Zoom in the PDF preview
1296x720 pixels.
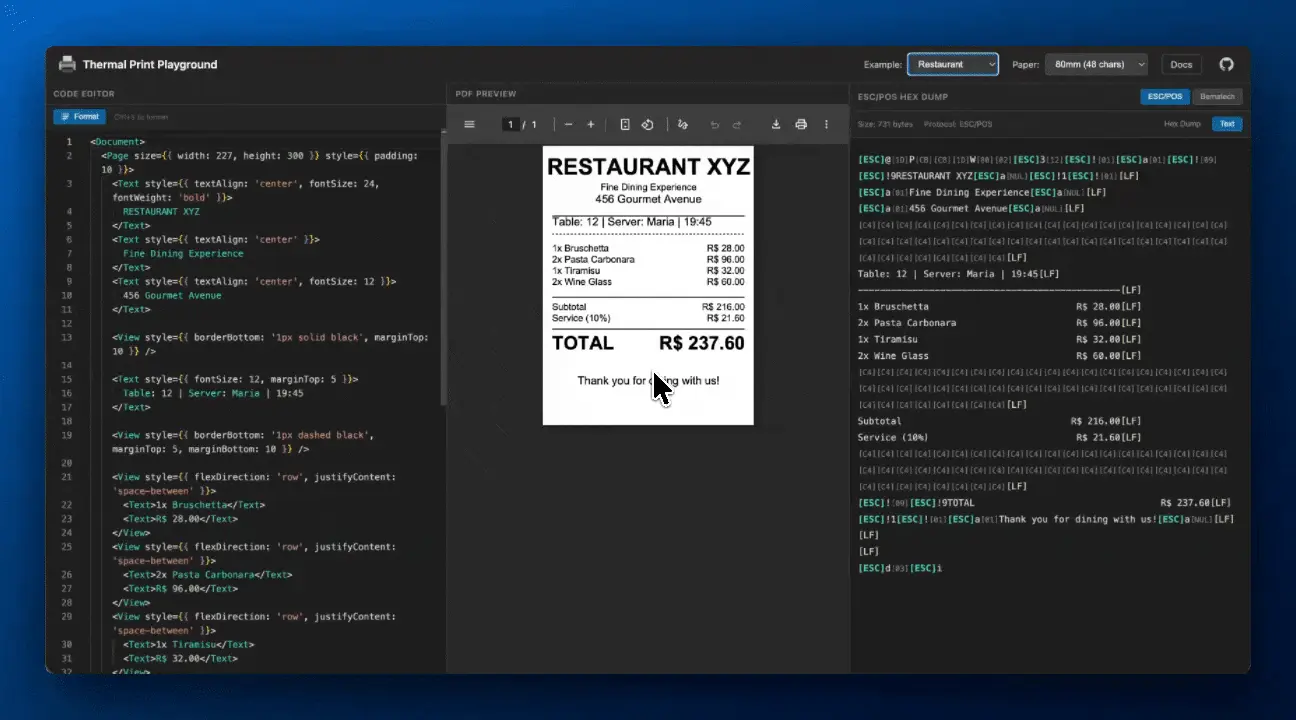click(591, 125)
